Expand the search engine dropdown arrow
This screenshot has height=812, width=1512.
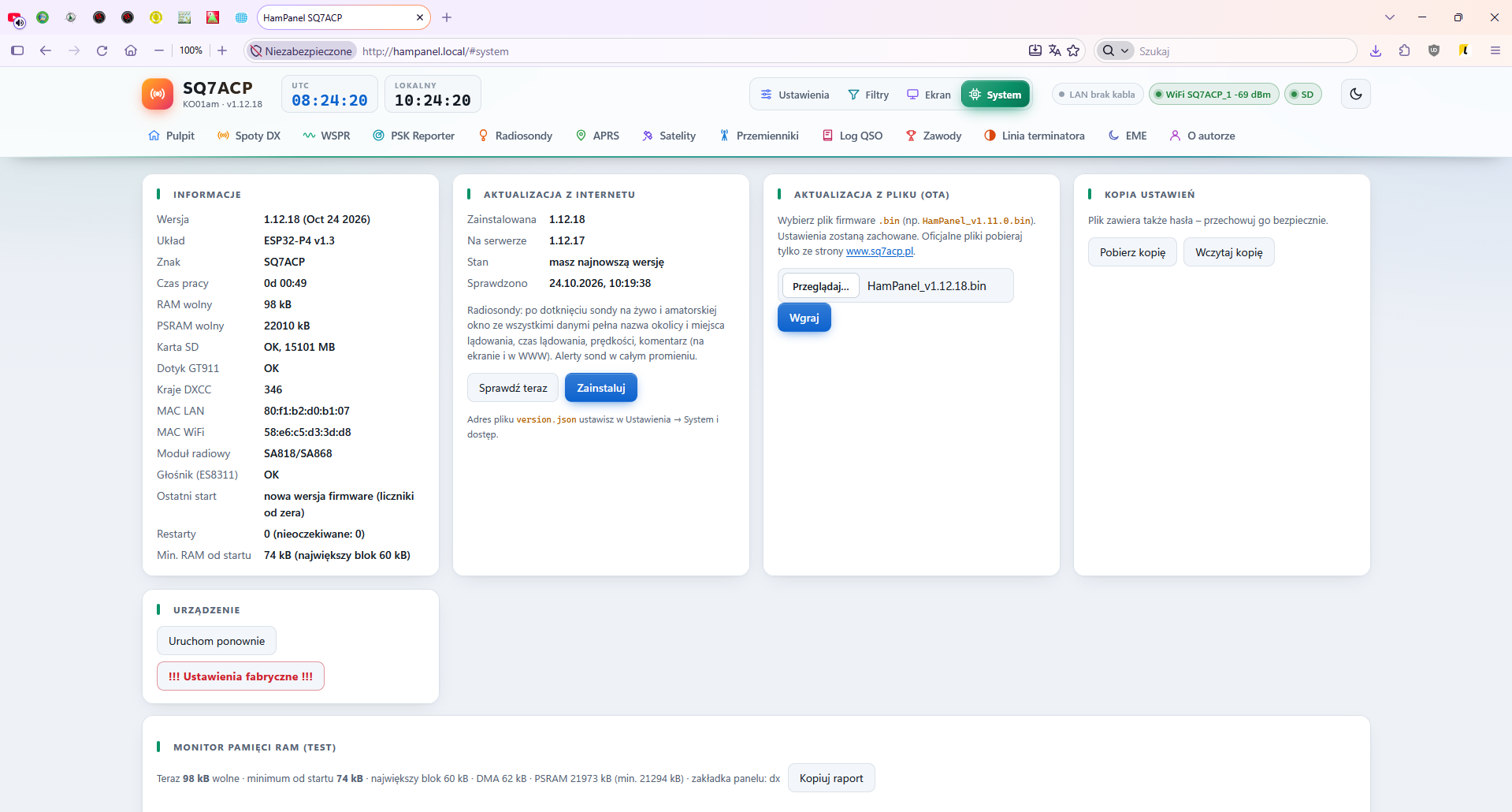tap(1124, 51)
